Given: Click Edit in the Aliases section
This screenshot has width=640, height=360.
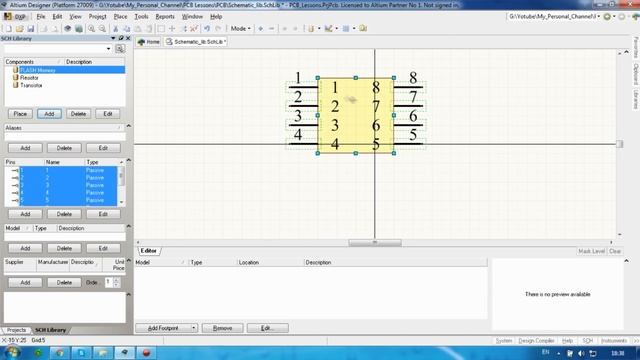Looking at the screenshot, I should (x=103, y=148).
